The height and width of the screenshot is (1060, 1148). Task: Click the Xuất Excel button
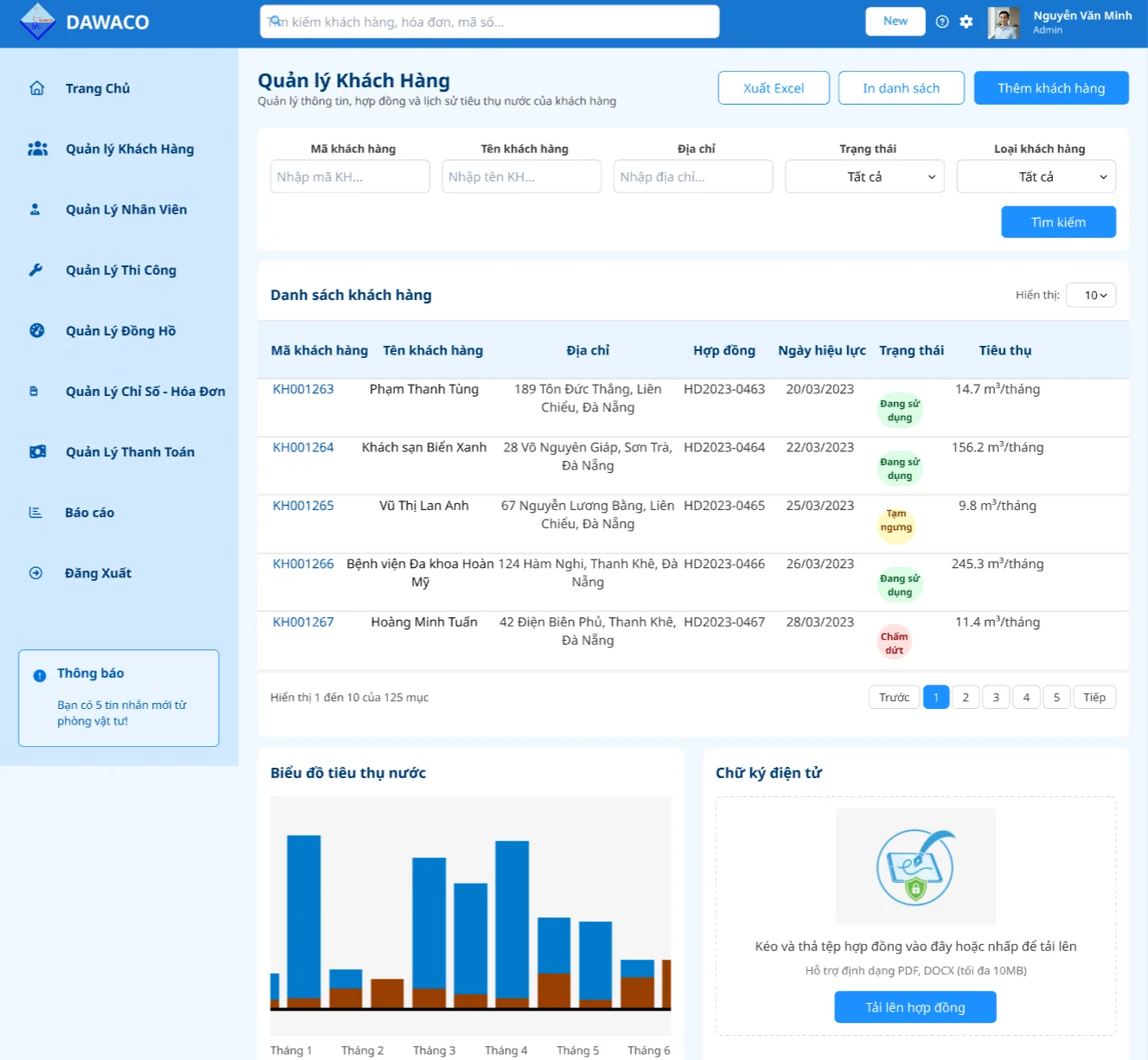pos(774,88)
